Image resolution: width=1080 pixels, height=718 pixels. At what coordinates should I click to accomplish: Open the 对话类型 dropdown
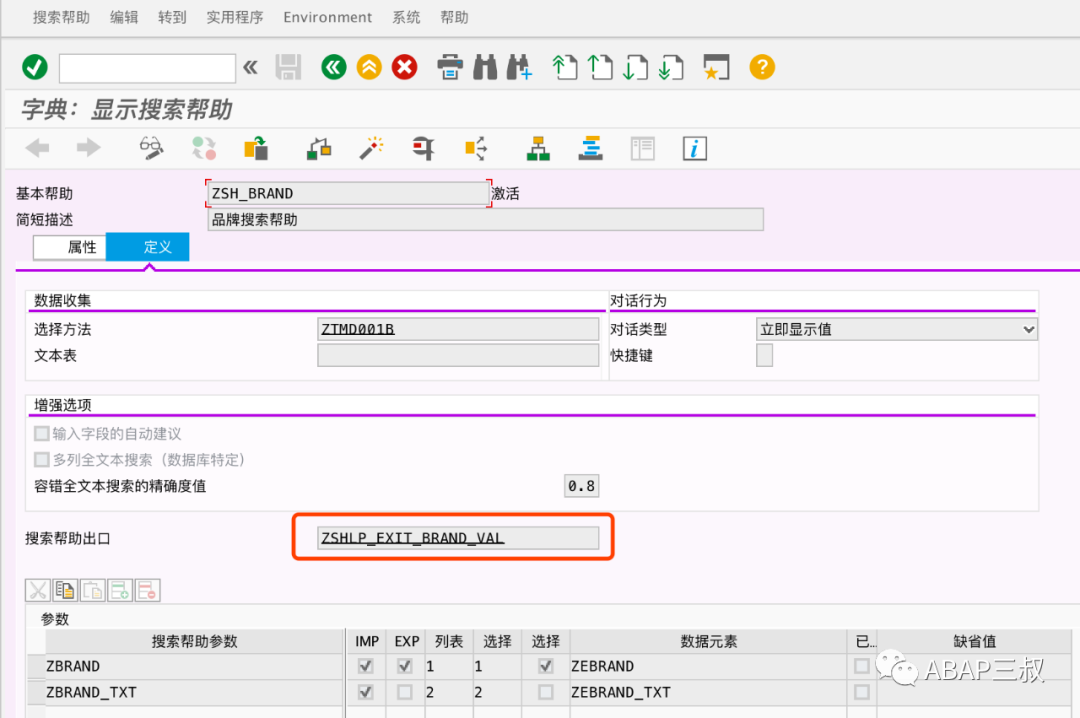[897, 329]
